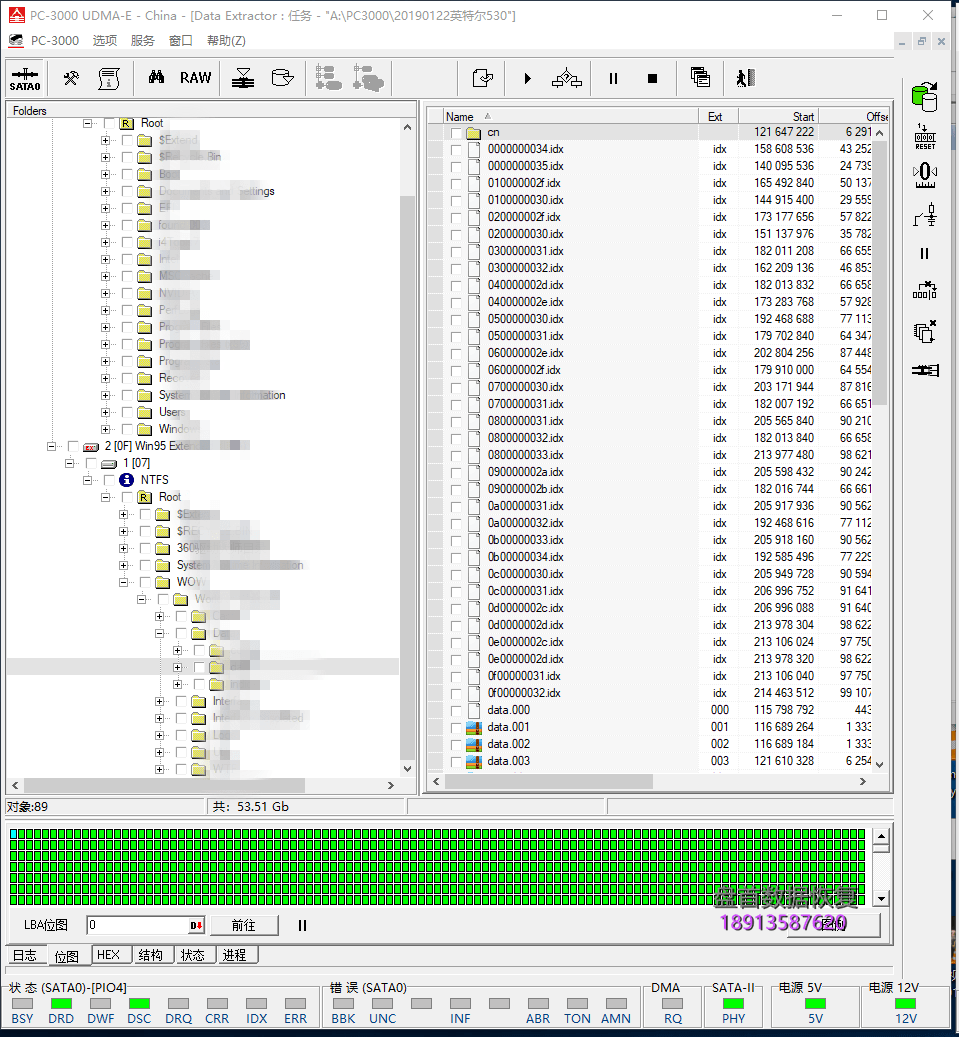Open the LBA位图 input dropdown arrow
The image size is (959, 1037).
(196, 925)
